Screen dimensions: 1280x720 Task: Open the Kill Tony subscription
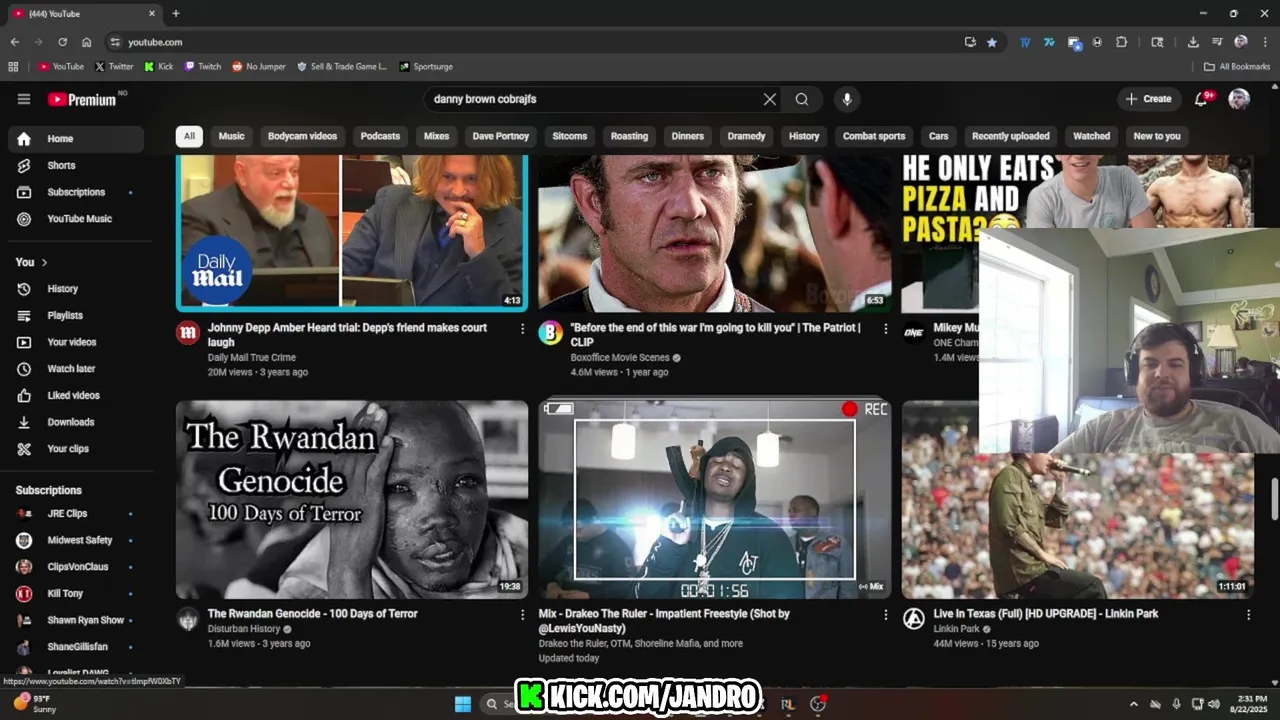tap(76, 593)
